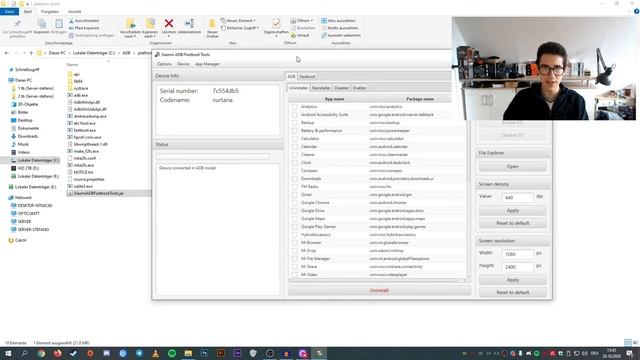Open the Device menu in Xiaomi tool

tap(183, 64)
